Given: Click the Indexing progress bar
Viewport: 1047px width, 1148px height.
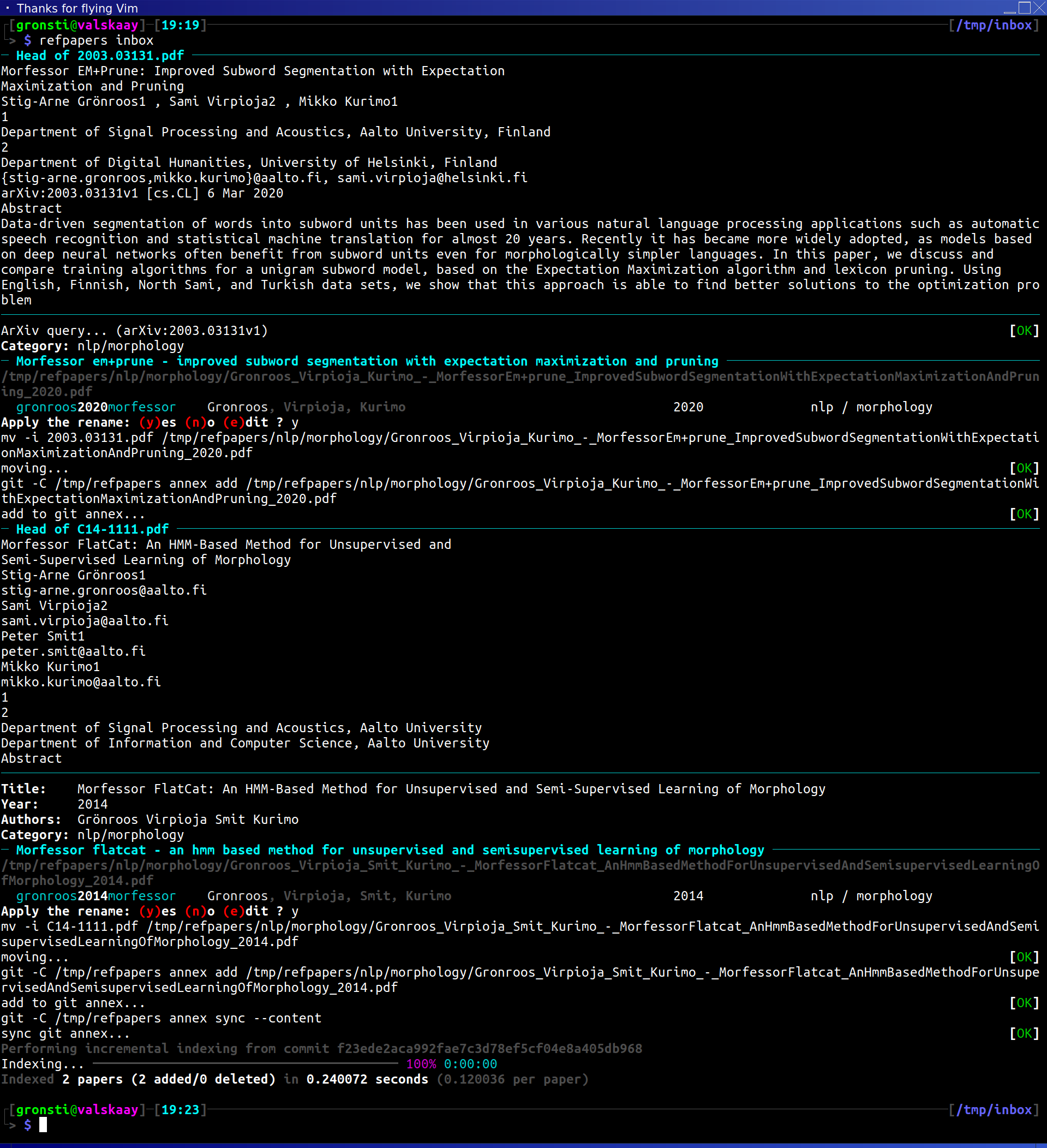Looking at the screenshot, I should [246, 1063].
